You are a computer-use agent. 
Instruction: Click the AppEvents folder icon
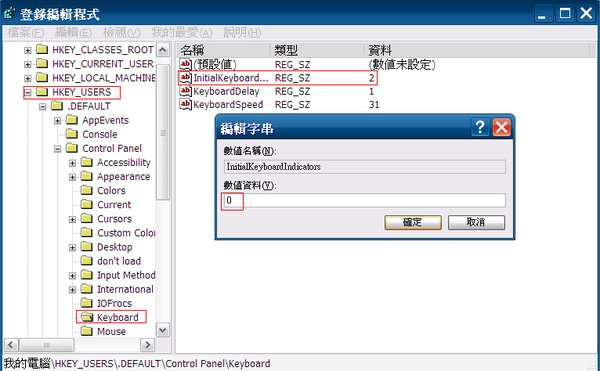72,120
